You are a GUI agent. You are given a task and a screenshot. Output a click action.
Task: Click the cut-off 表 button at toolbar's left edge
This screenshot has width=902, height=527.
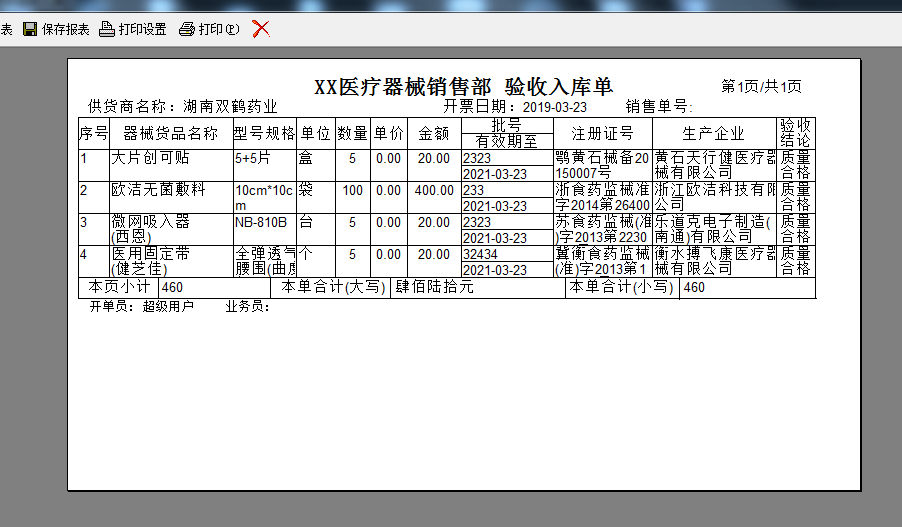pyautogui.click(x=6, y=29)
